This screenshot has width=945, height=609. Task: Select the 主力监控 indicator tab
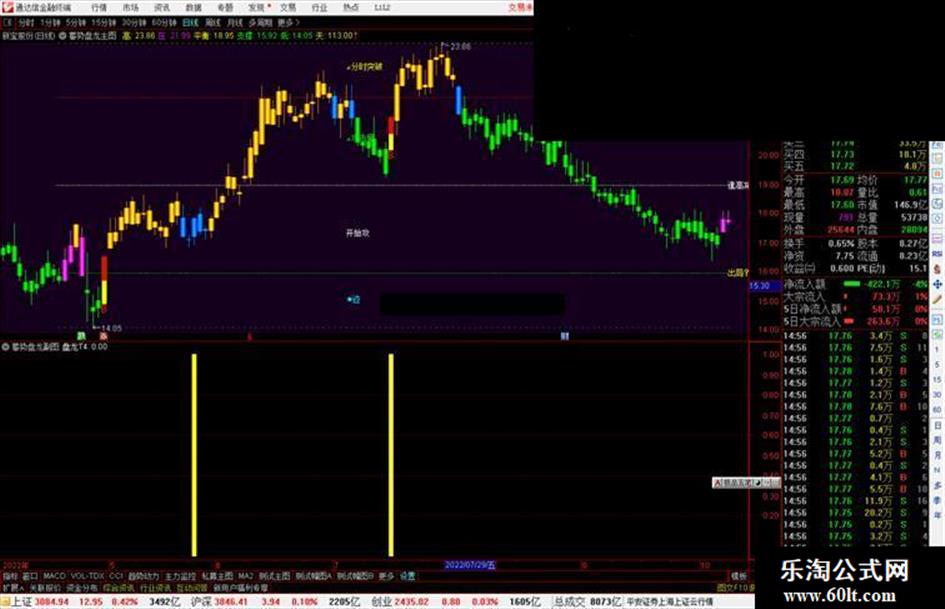181,577
